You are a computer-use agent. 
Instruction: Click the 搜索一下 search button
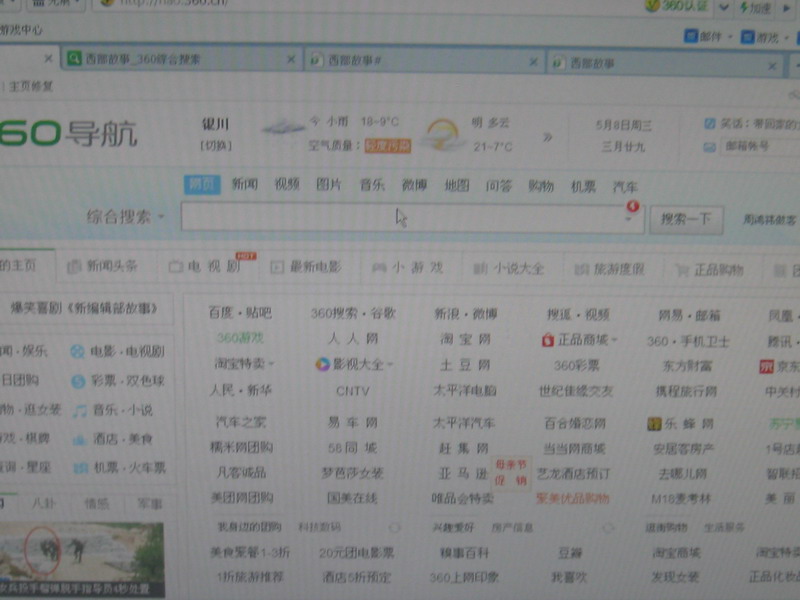pos(686,219)
